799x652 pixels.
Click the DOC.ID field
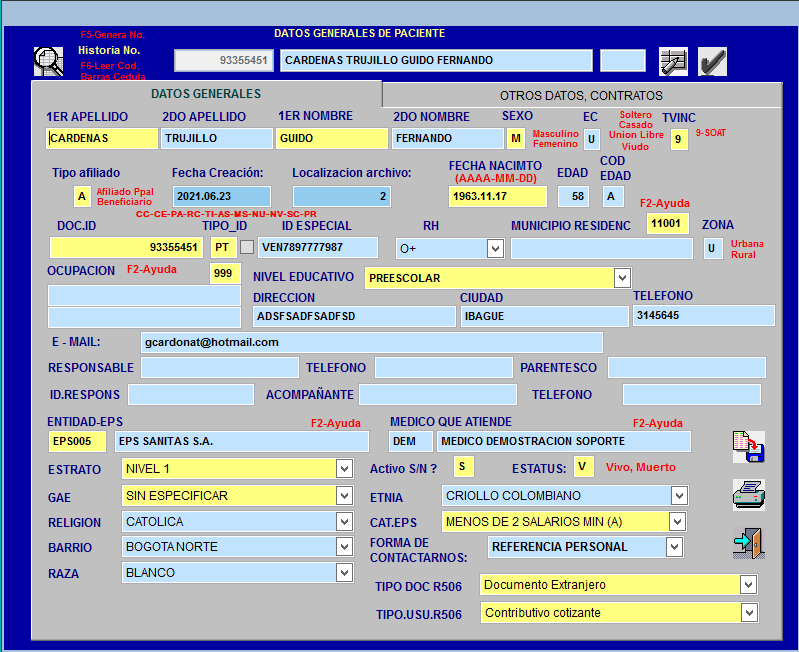pyautogui.click(x=126, y=247)
